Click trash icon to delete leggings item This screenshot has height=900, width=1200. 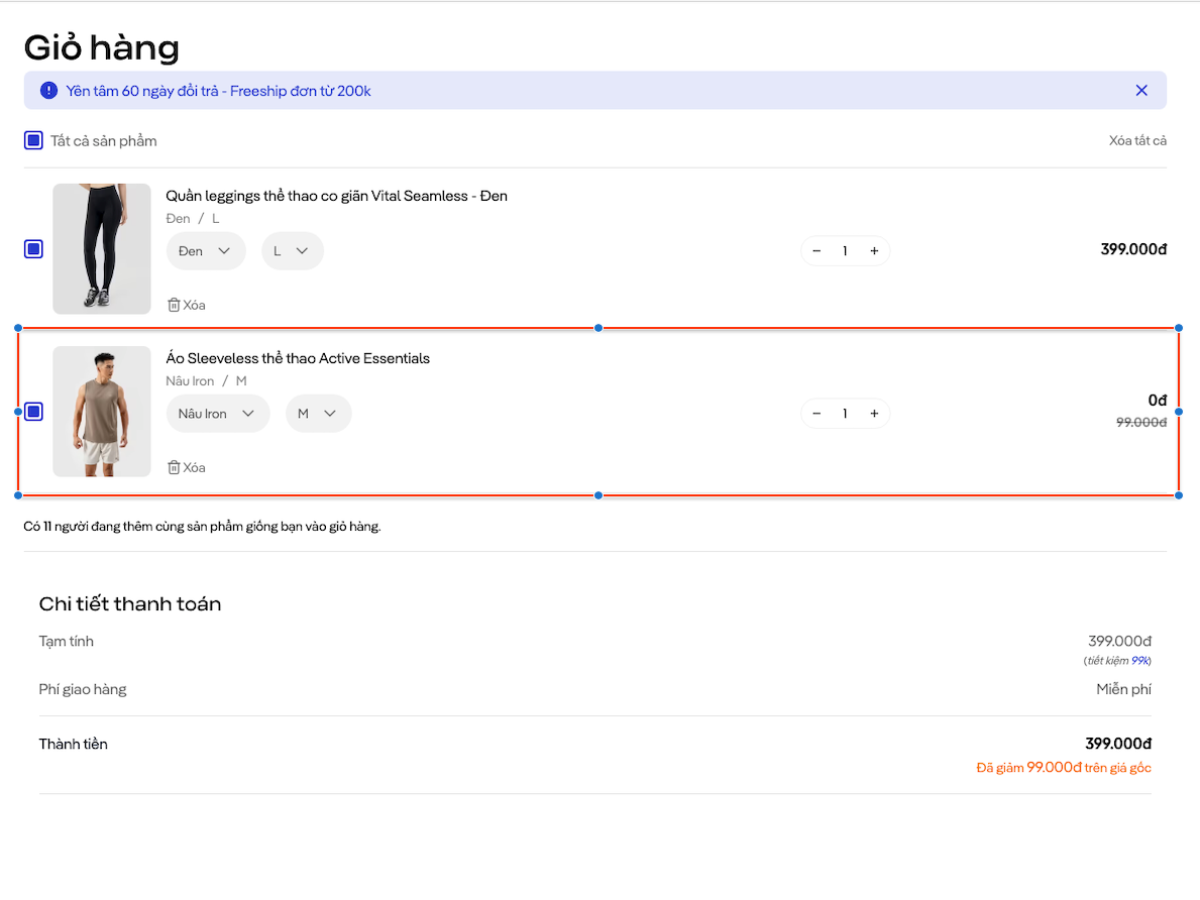174,305
